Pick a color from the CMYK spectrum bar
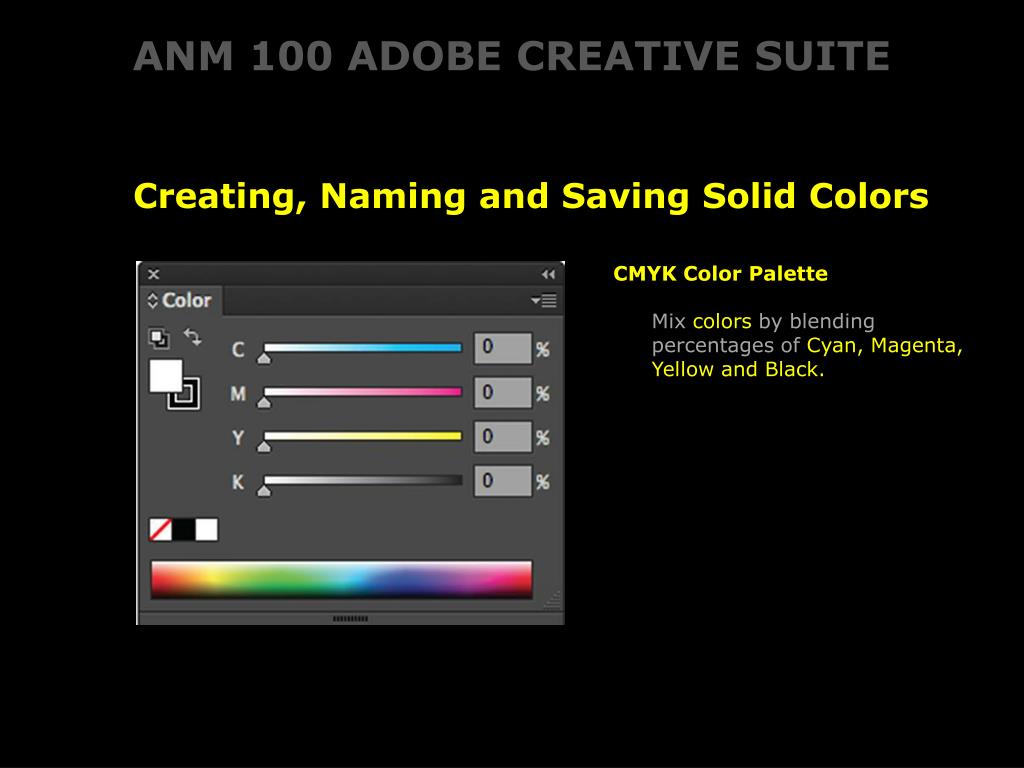The height and width of the screenshot is (768, 1024). [x=342, y=579]
